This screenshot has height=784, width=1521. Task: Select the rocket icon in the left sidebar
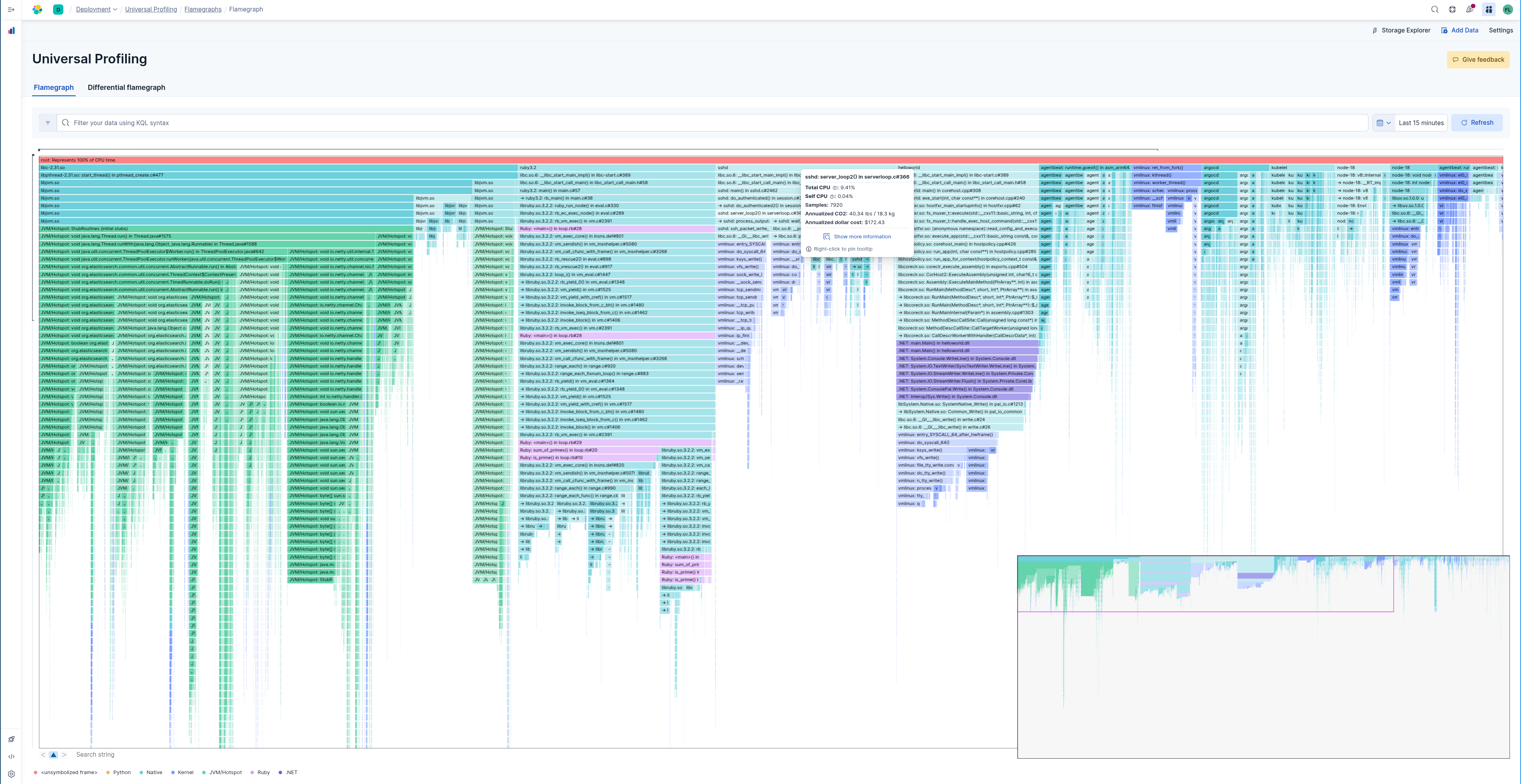(x=11, y=738)
